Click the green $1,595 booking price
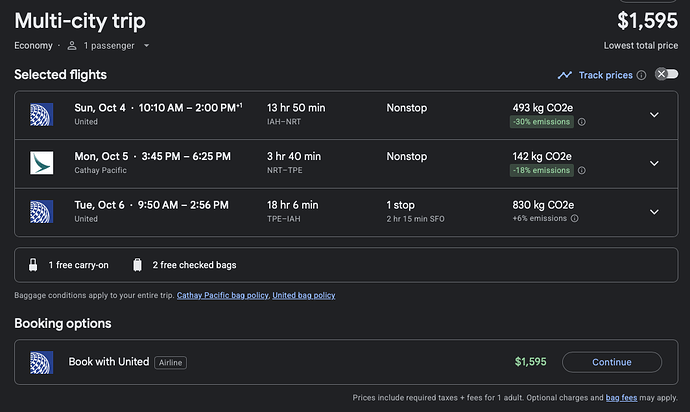Viewport: 690px width, 412px height. click(x=531, y=362)
